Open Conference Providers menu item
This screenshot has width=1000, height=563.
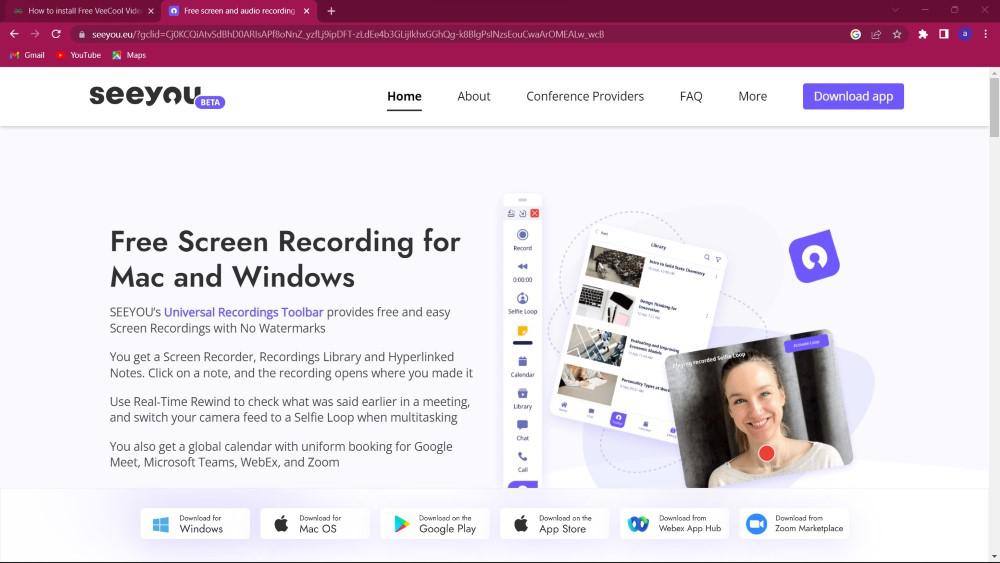(585, 96)
